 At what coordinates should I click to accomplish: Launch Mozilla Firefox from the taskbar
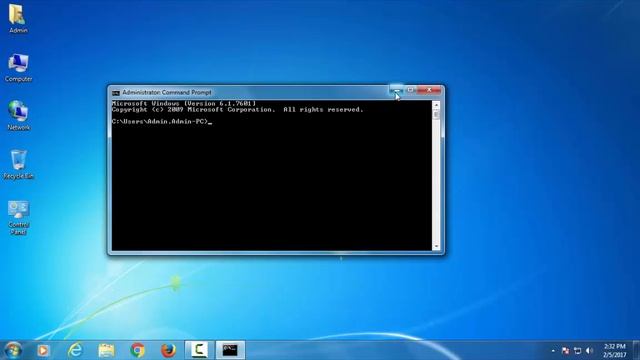pyautogui.click(x=168, y=350)
